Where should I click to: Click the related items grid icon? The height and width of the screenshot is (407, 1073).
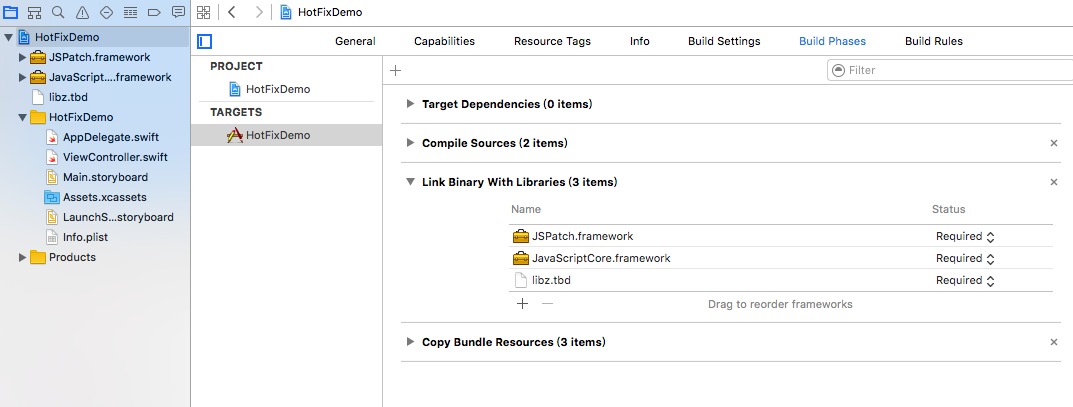(x=204, y=12)
